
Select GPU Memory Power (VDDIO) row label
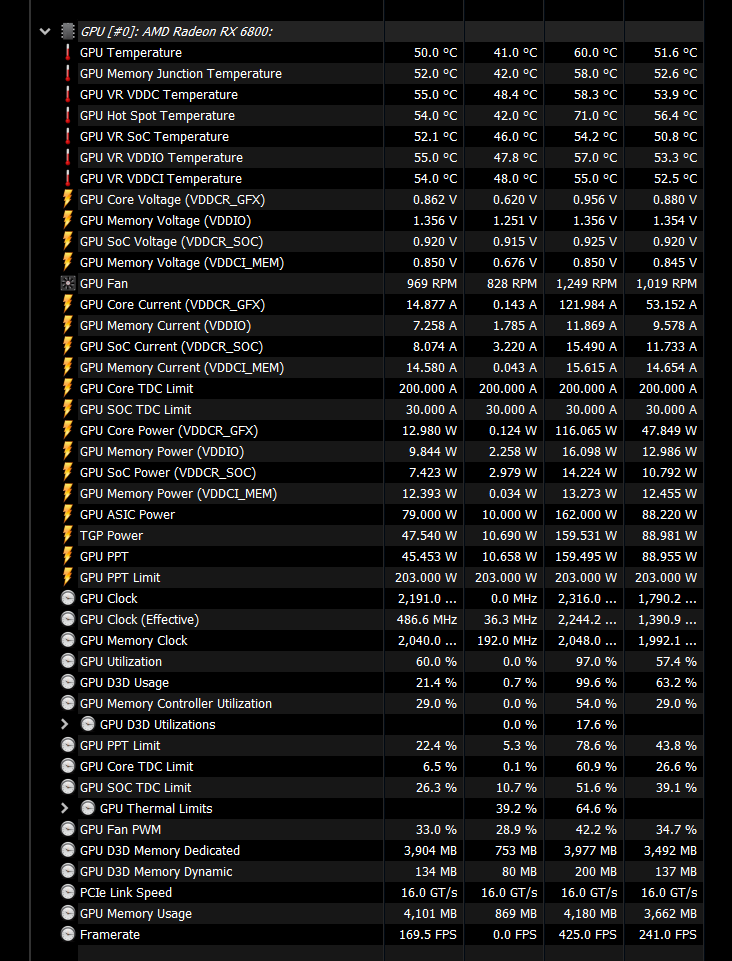[x=162, y=452]
